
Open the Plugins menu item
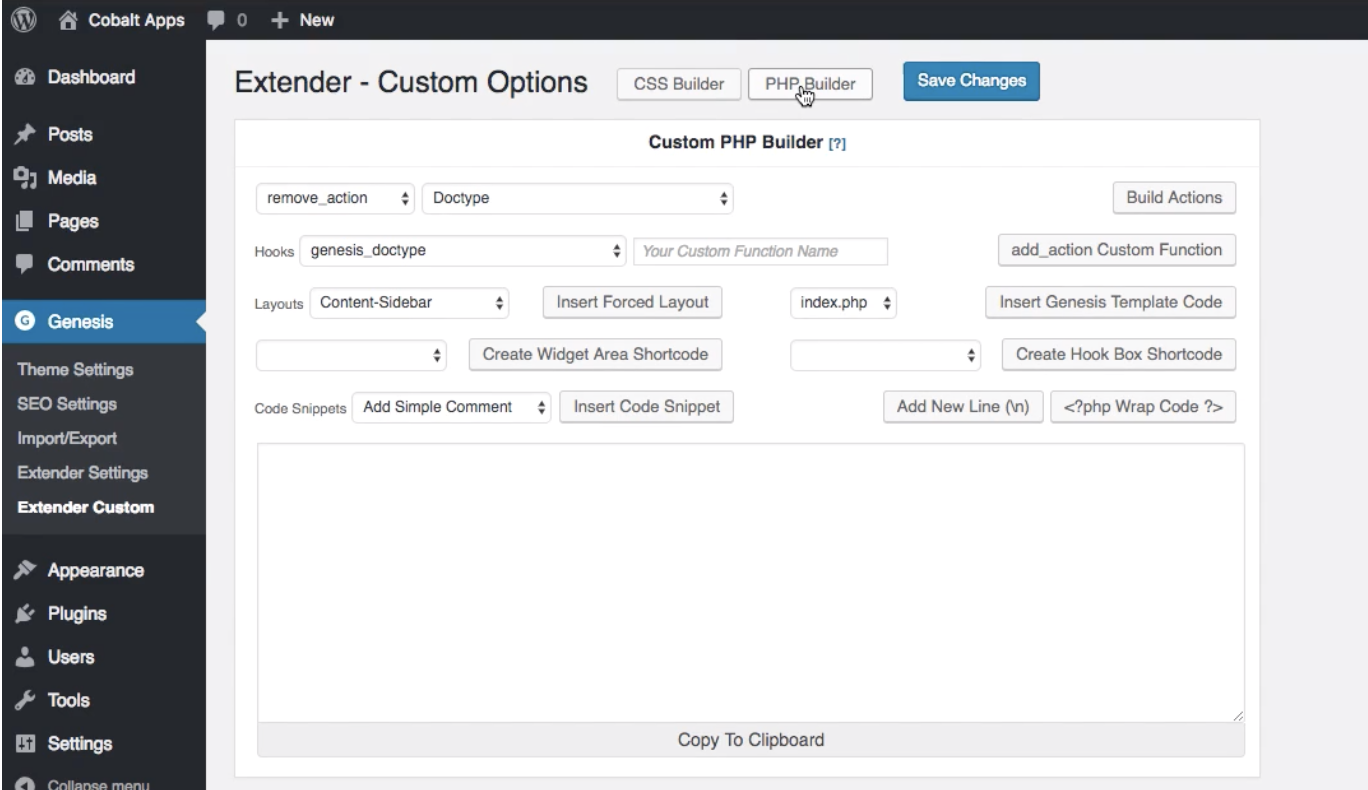click(76, 614)
